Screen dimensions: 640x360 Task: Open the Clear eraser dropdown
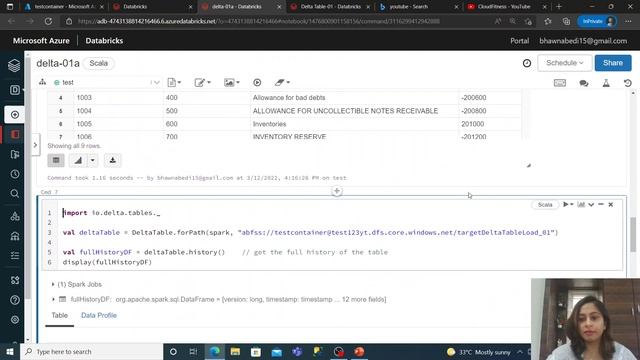coord(282,82)
